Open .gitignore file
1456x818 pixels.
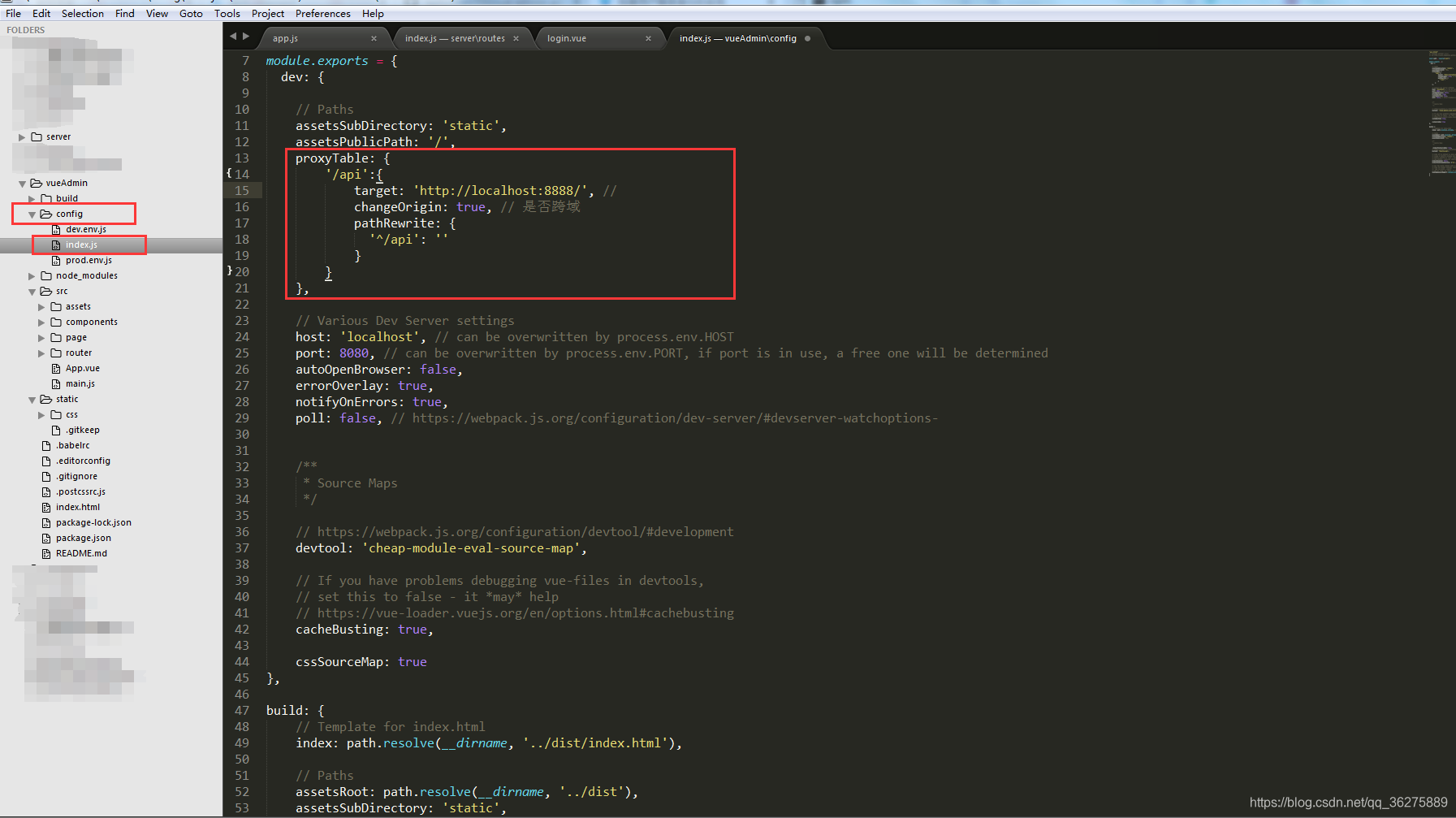[x=77, y=476]
